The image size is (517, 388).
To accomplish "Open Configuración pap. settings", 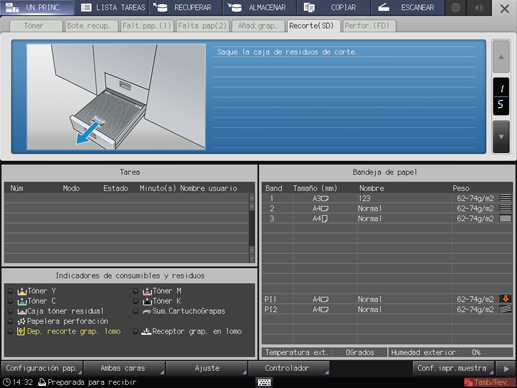I will pos(42,368).
